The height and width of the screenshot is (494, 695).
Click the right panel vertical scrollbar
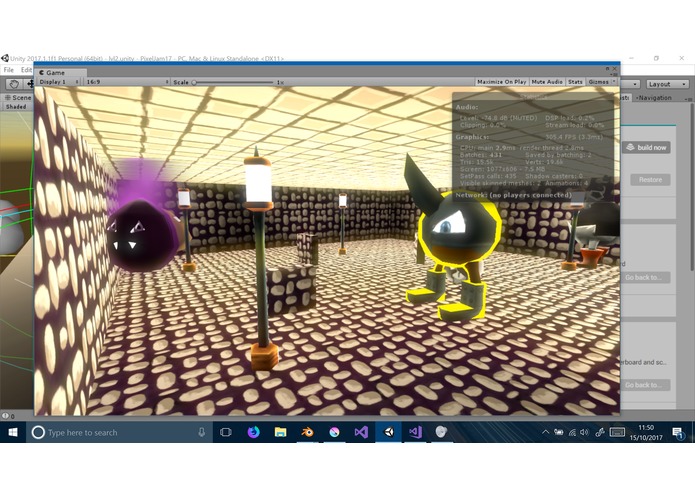[691, 186]
